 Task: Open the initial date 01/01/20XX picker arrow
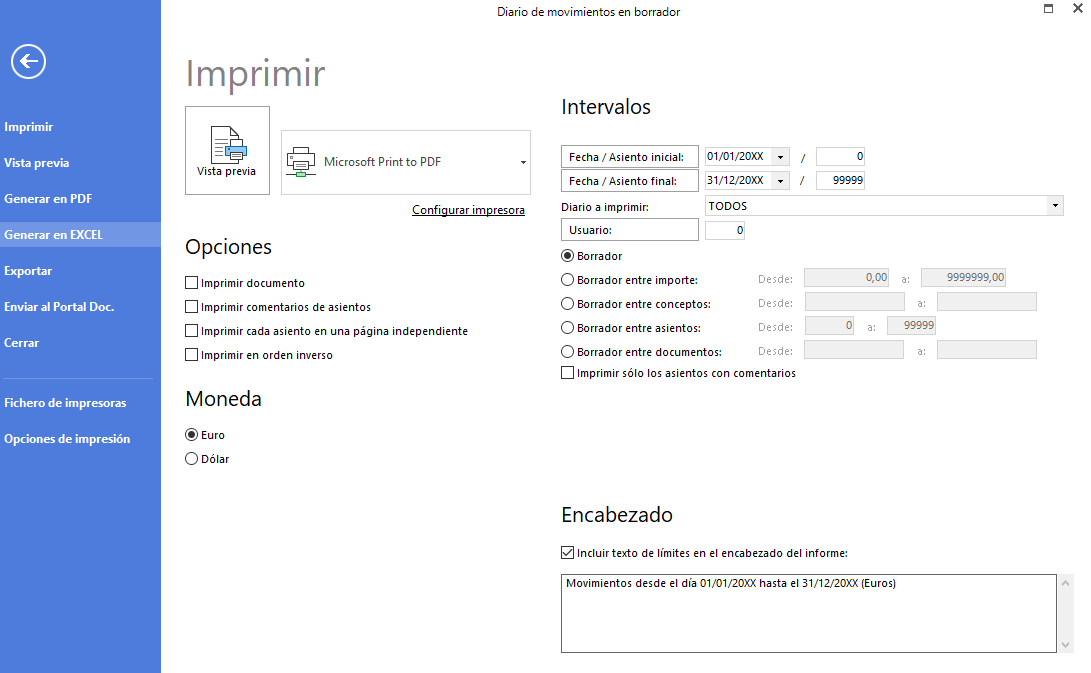point(780,157)
